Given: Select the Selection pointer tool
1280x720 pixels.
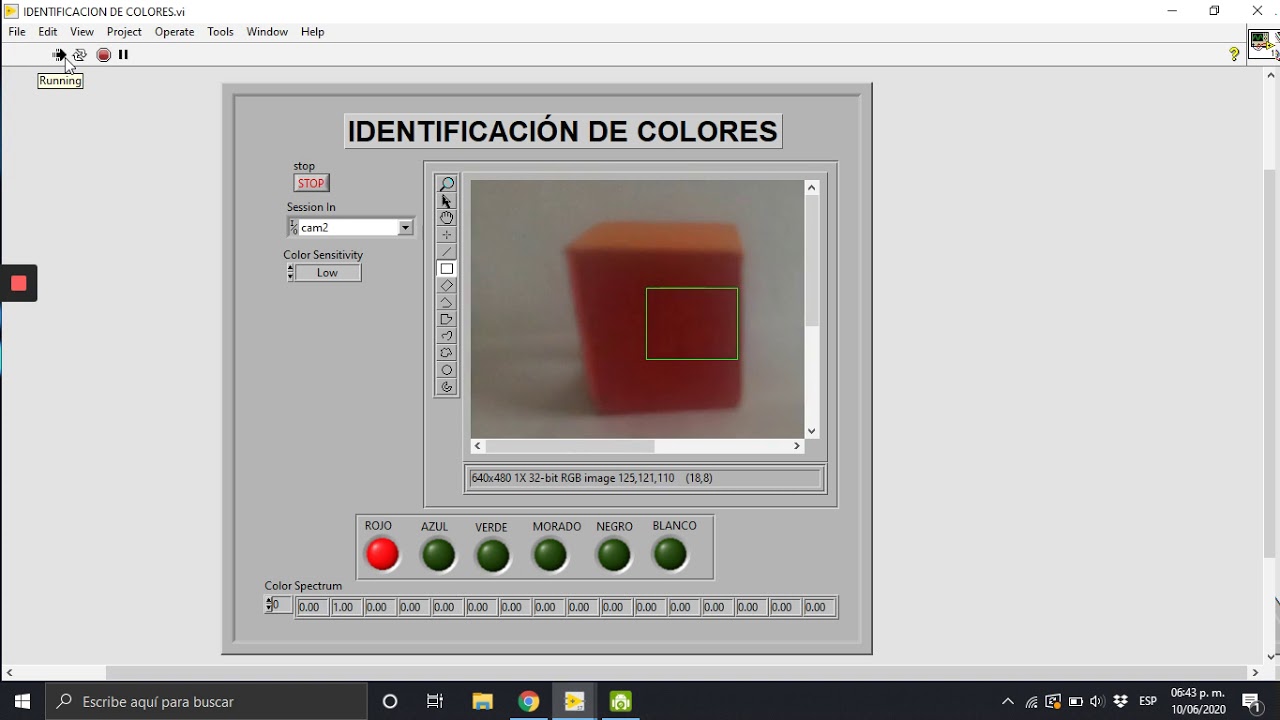Looking at the screenshot, I should tap(447, 201).
